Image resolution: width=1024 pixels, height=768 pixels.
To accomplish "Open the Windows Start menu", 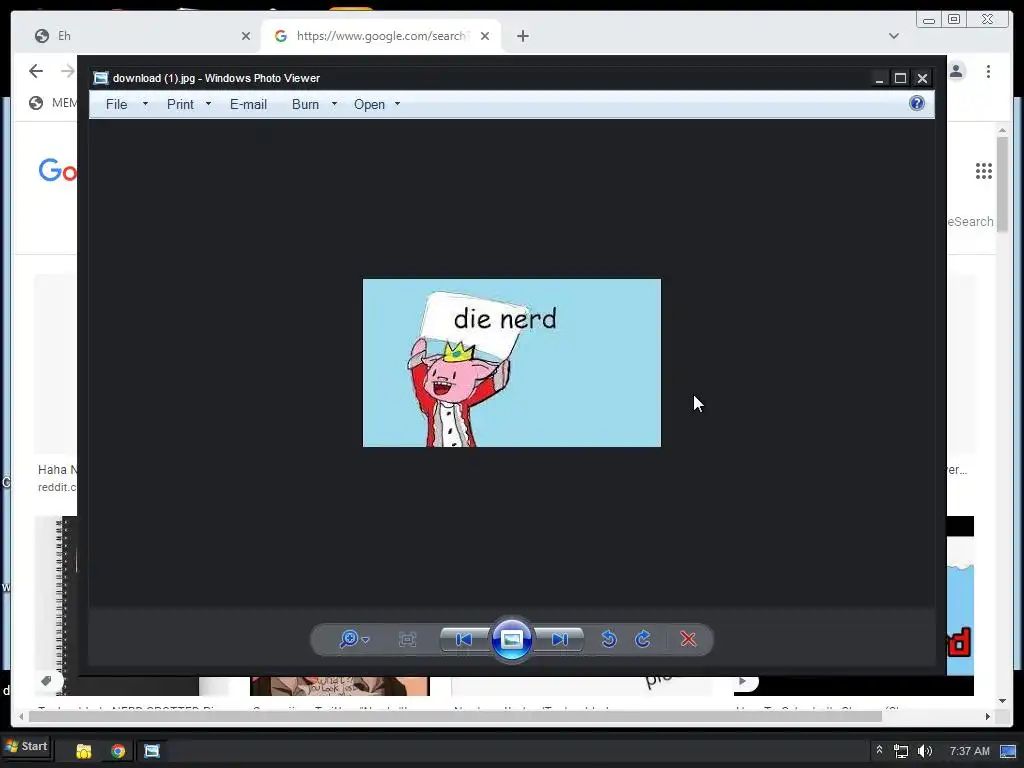I will point(26,746).
